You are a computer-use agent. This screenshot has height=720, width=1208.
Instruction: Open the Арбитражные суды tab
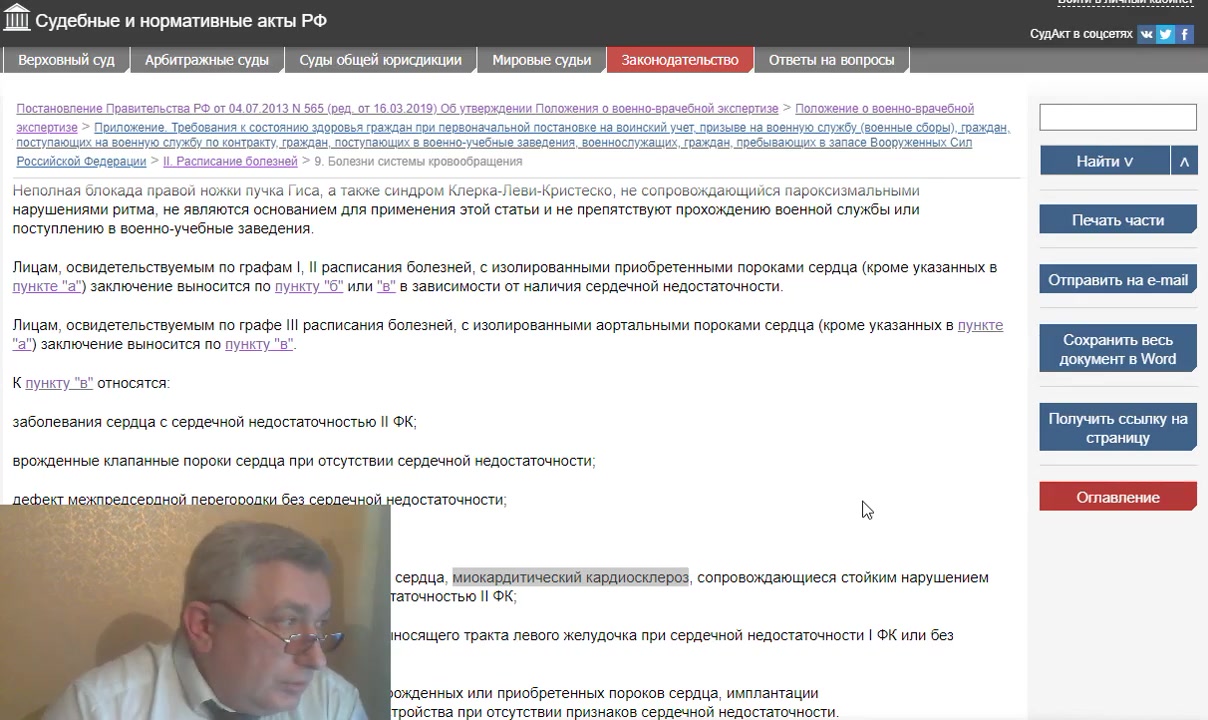point(207,60)
